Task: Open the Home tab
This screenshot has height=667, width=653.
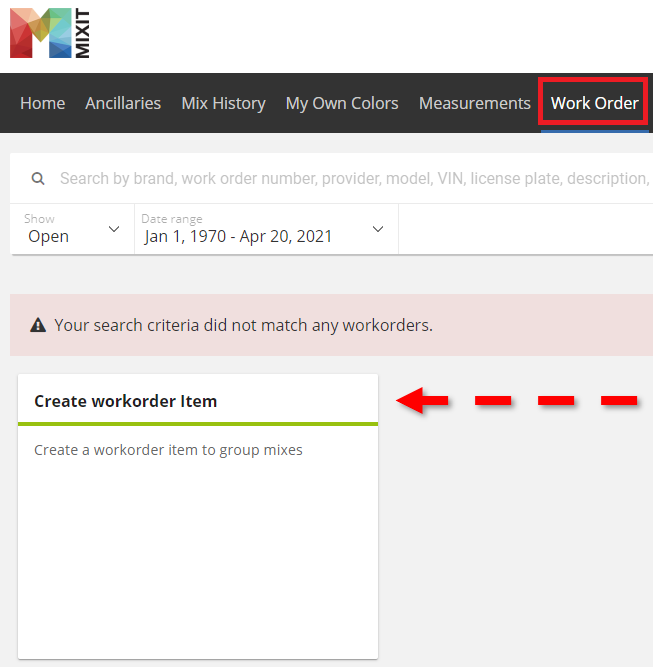Action: click(x=43, y=103)
